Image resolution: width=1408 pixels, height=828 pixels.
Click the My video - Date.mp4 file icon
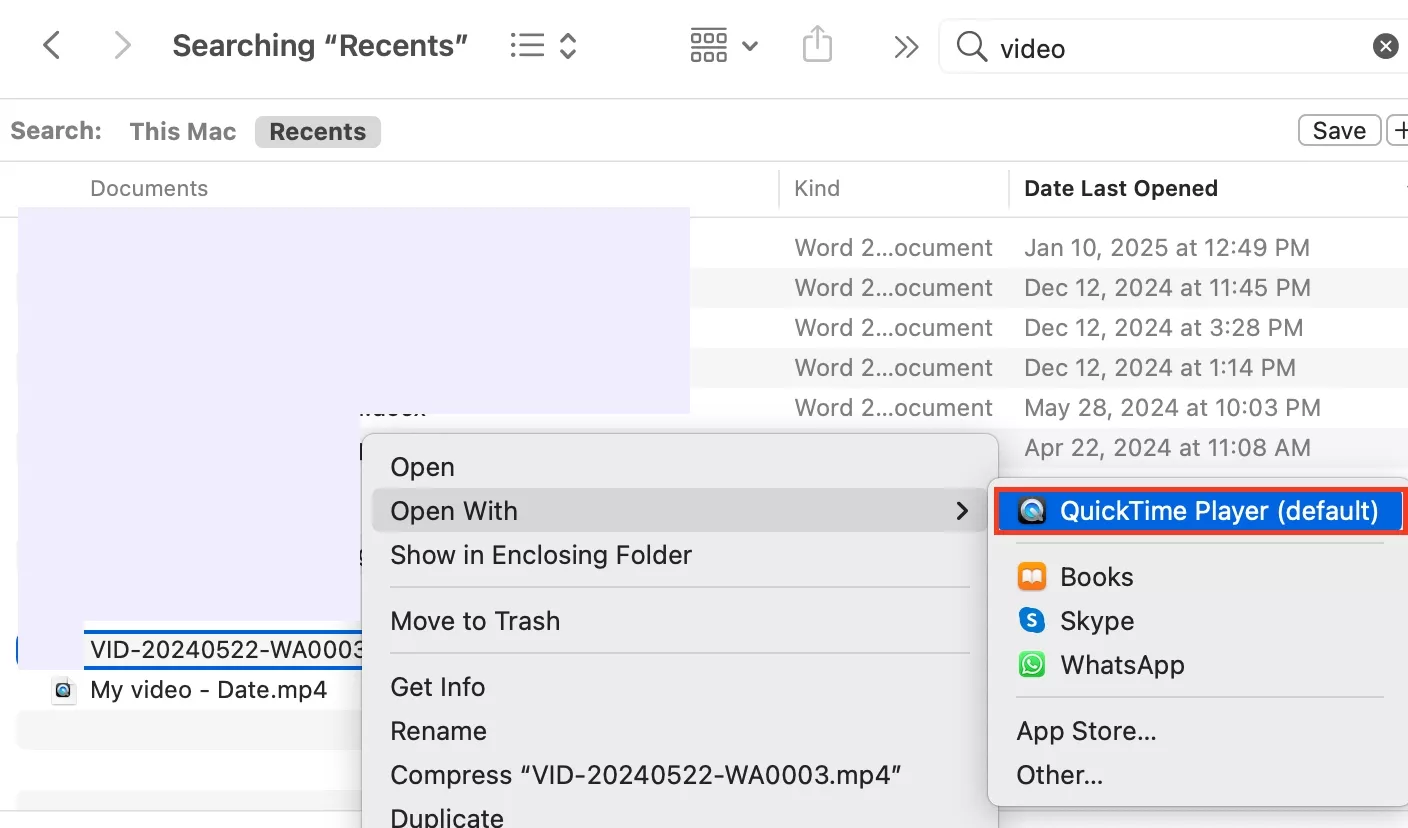[x=64, y=690]
